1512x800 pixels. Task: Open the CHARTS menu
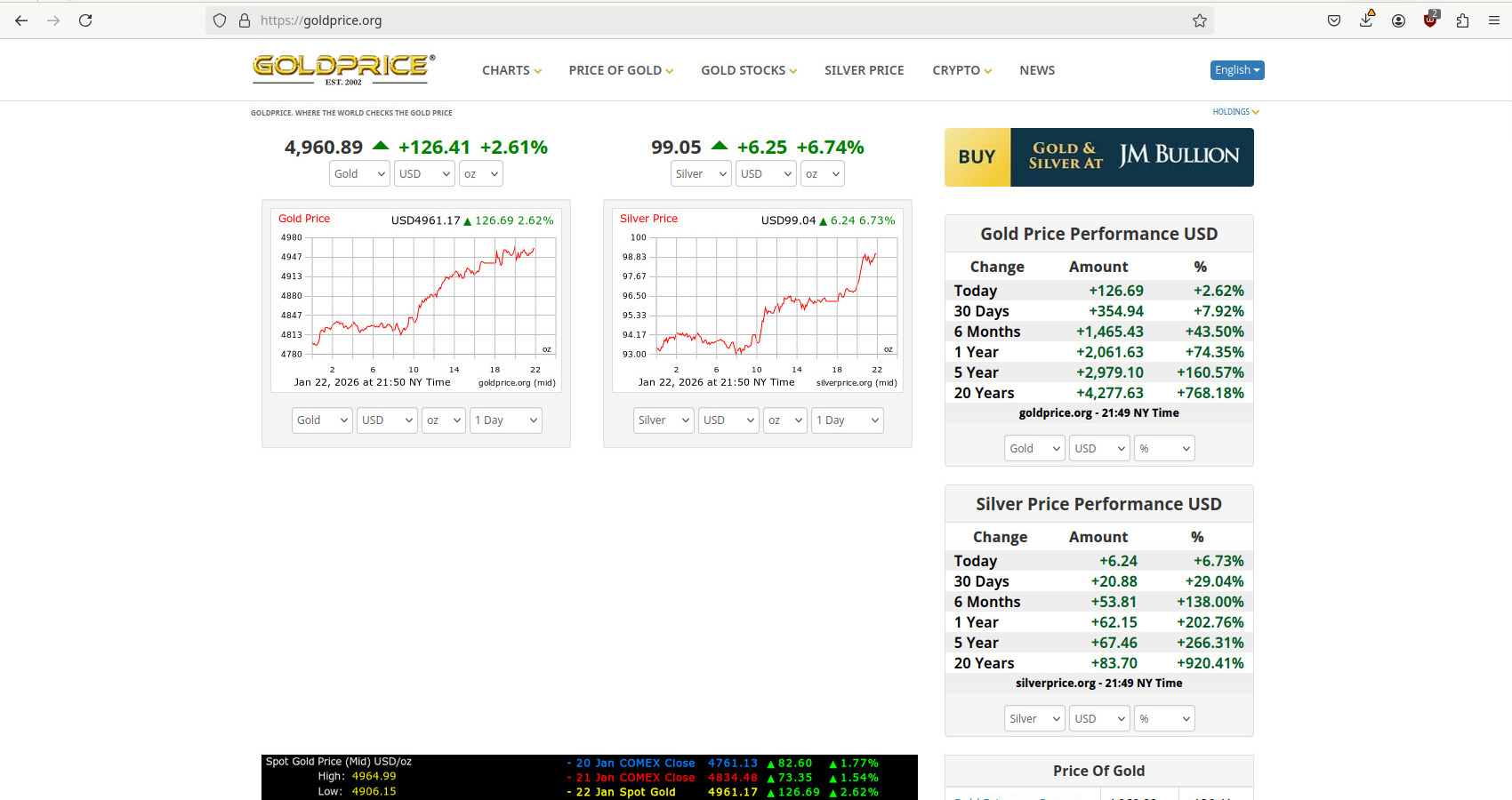point(511,70)
